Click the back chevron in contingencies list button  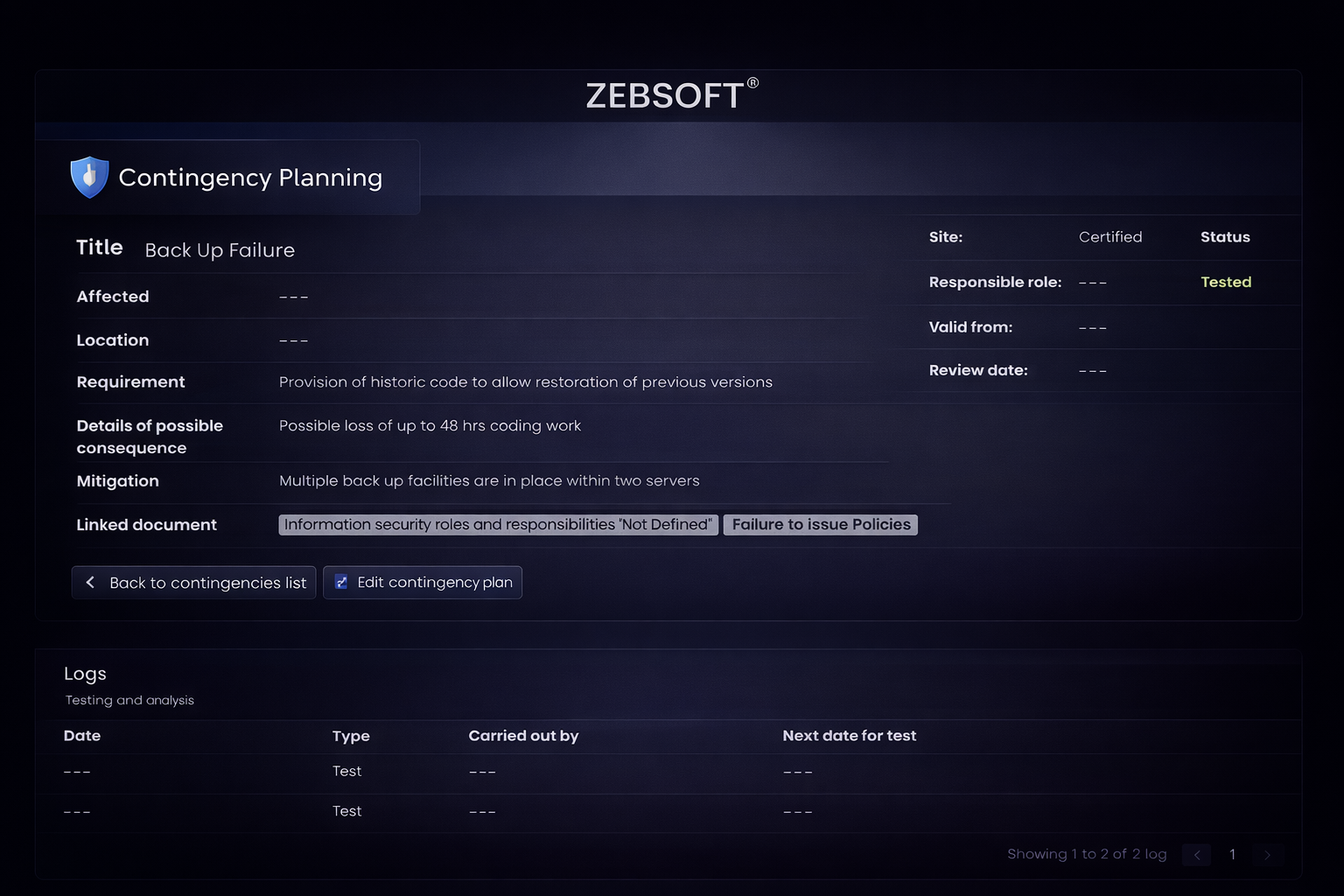[x=90, y=582]
